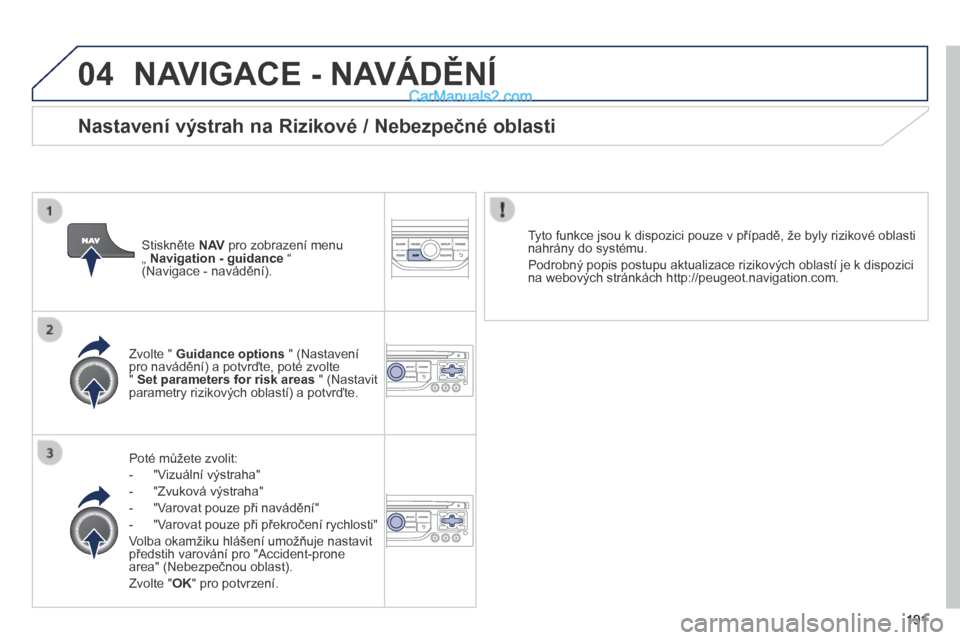Click the list item "Vizuální výstraha"

coord(207,475)
